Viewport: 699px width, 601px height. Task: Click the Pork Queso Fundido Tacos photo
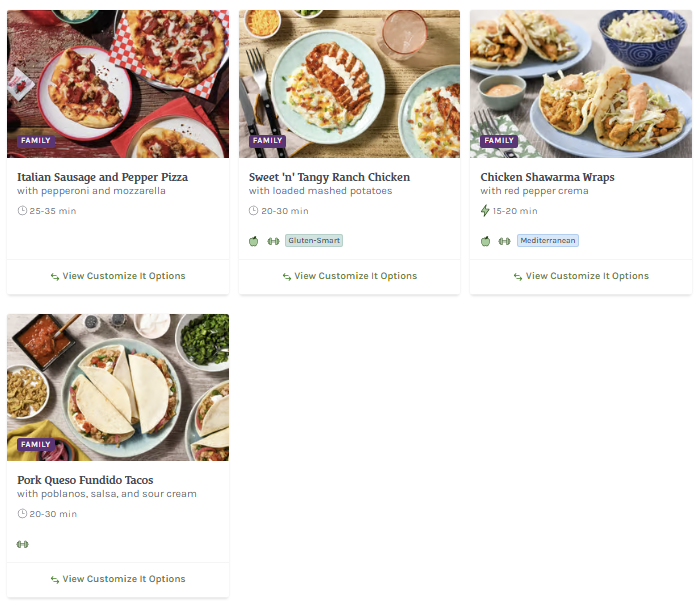pyautogui.click(x=118, y=380)
